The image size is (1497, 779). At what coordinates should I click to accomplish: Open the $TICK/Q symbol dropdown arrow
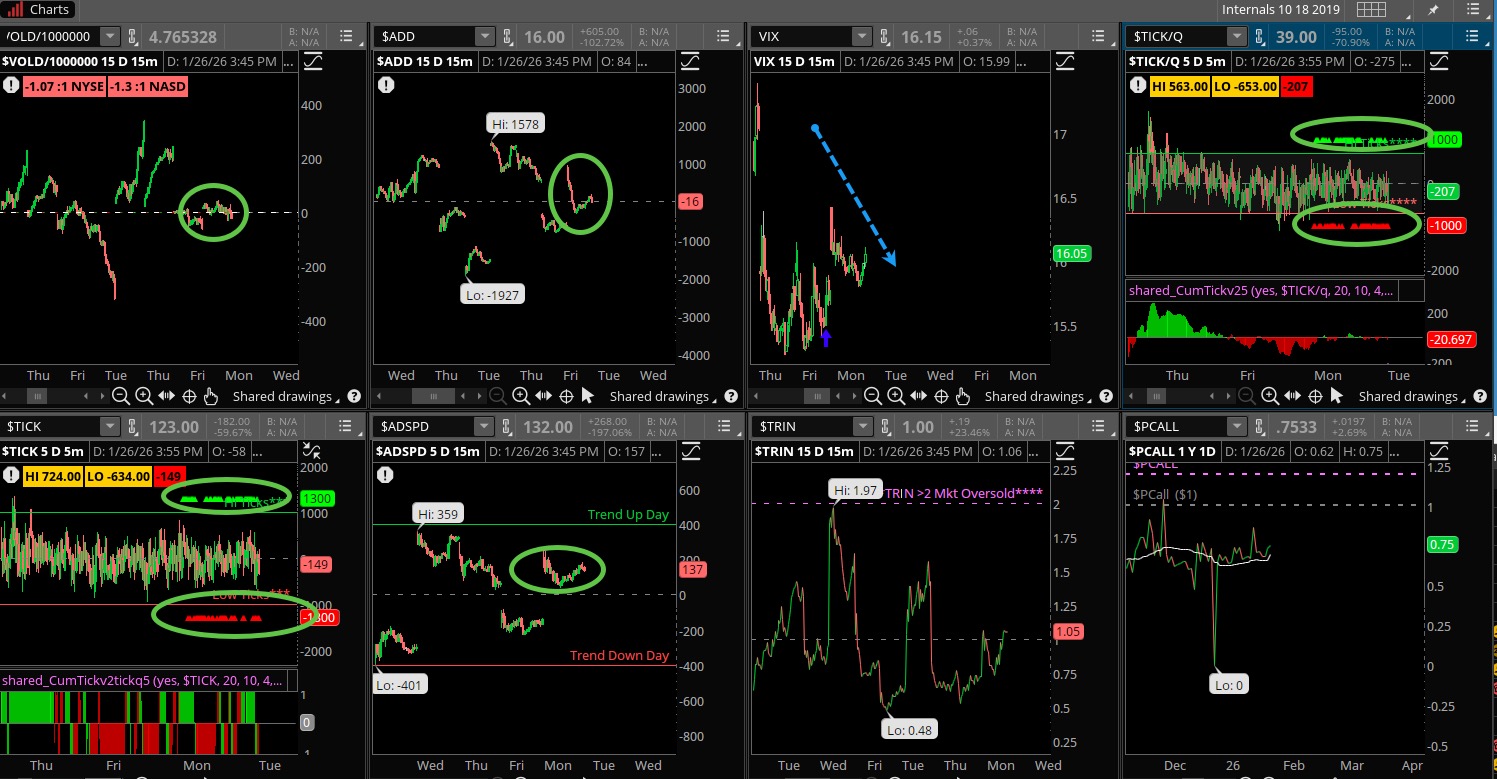click(x=1238, y=36)
